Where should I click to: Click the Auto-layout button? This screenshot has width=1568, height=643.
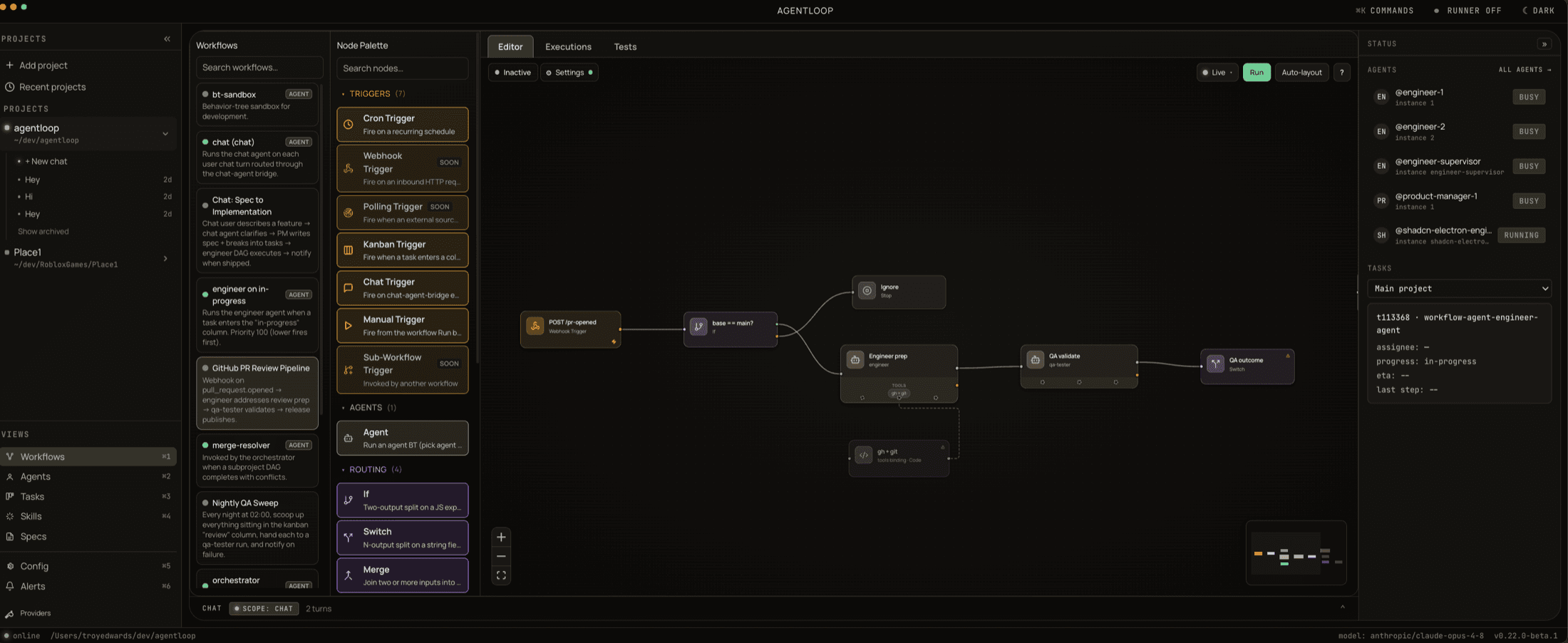[x=1301, y=73]
